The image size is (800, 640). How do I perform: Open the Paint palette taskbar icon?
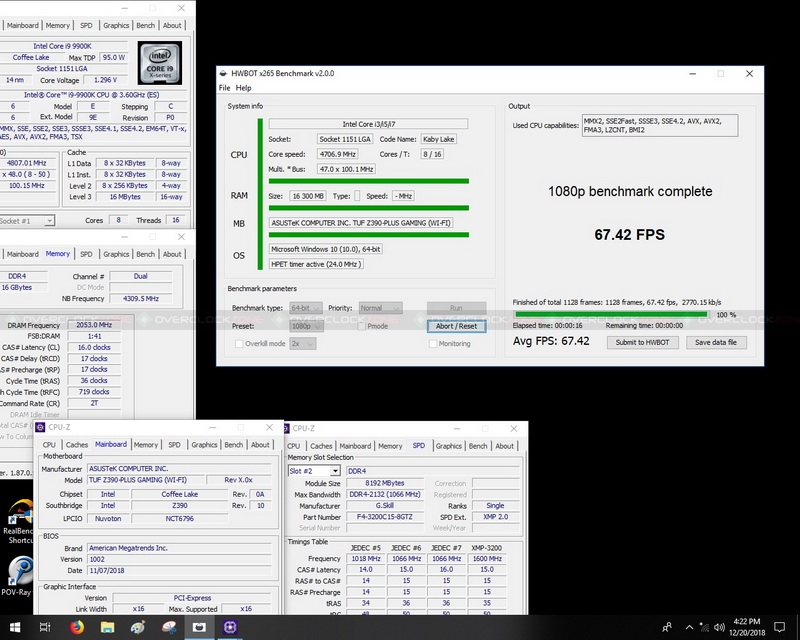pyautogui.click(x=138, y=627)
